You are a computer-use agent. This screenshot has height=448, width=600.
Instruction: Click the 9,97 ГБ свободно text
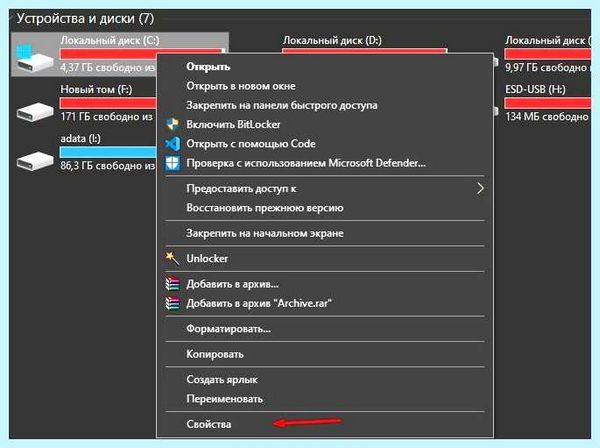(x=548, y=68)
